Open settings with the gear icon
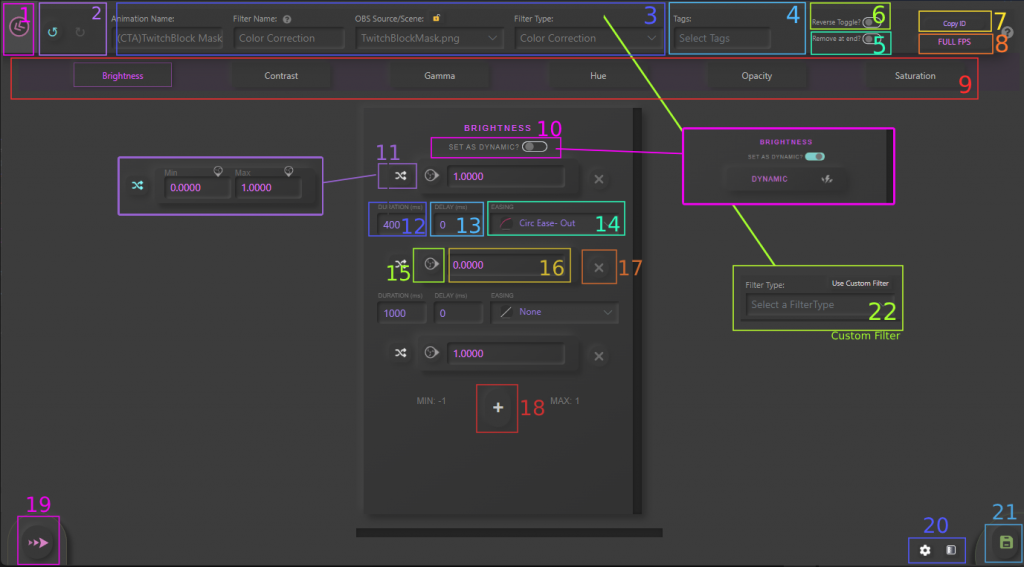This screenshot has width=1024, height=567. click(x=925, y=550)
